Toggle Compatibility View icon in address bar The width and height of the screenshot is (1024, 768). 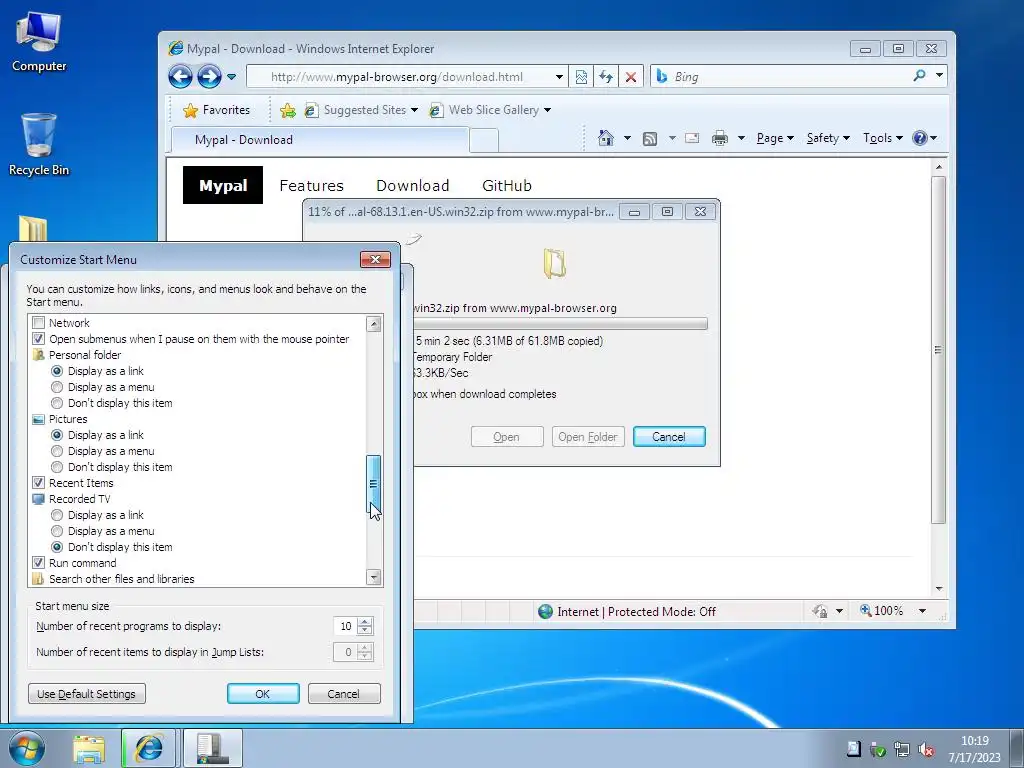pyautogui.click(x=581, y=77)
